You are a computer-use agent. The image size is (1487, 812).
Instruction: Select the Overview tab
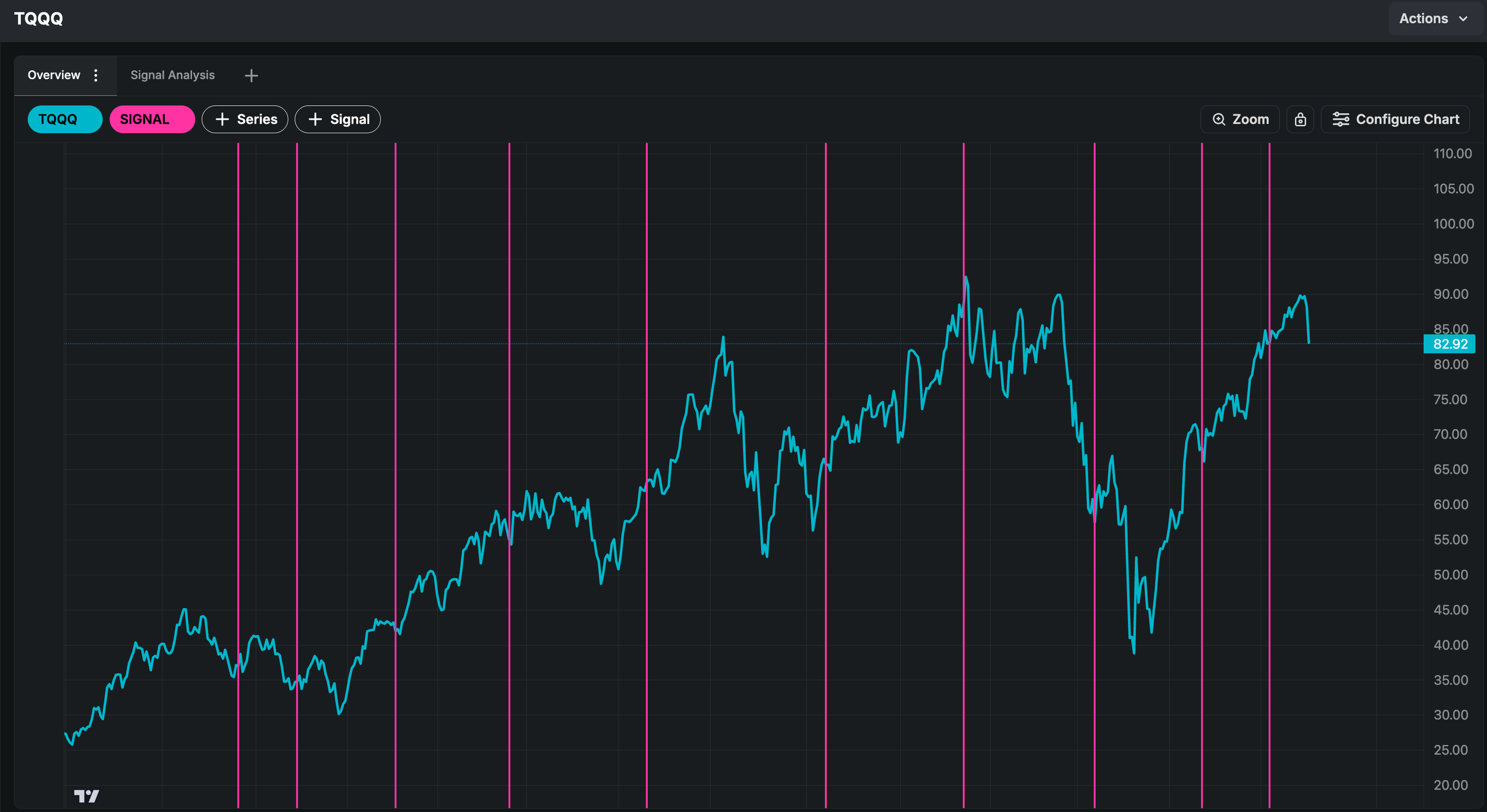pos(54,75)
